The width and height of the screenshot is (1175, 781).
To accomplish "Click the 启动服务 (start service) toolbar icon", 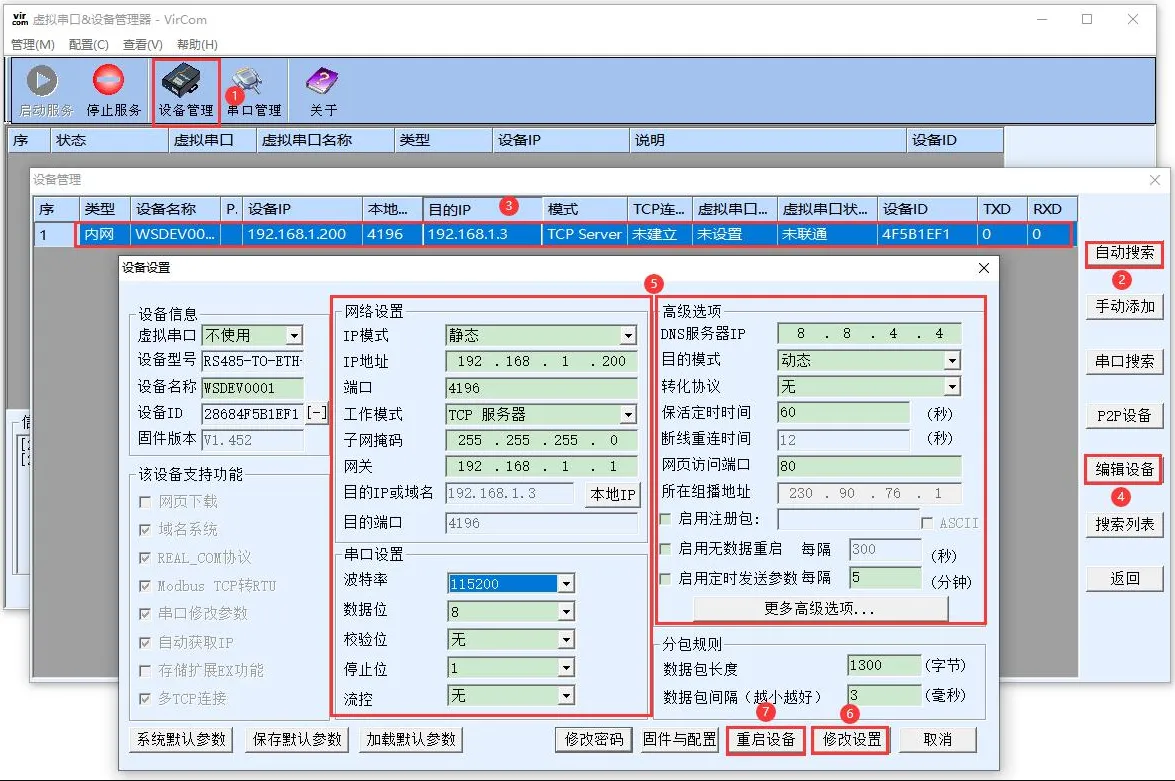I will pyautogui.click(x=41, y=90).
